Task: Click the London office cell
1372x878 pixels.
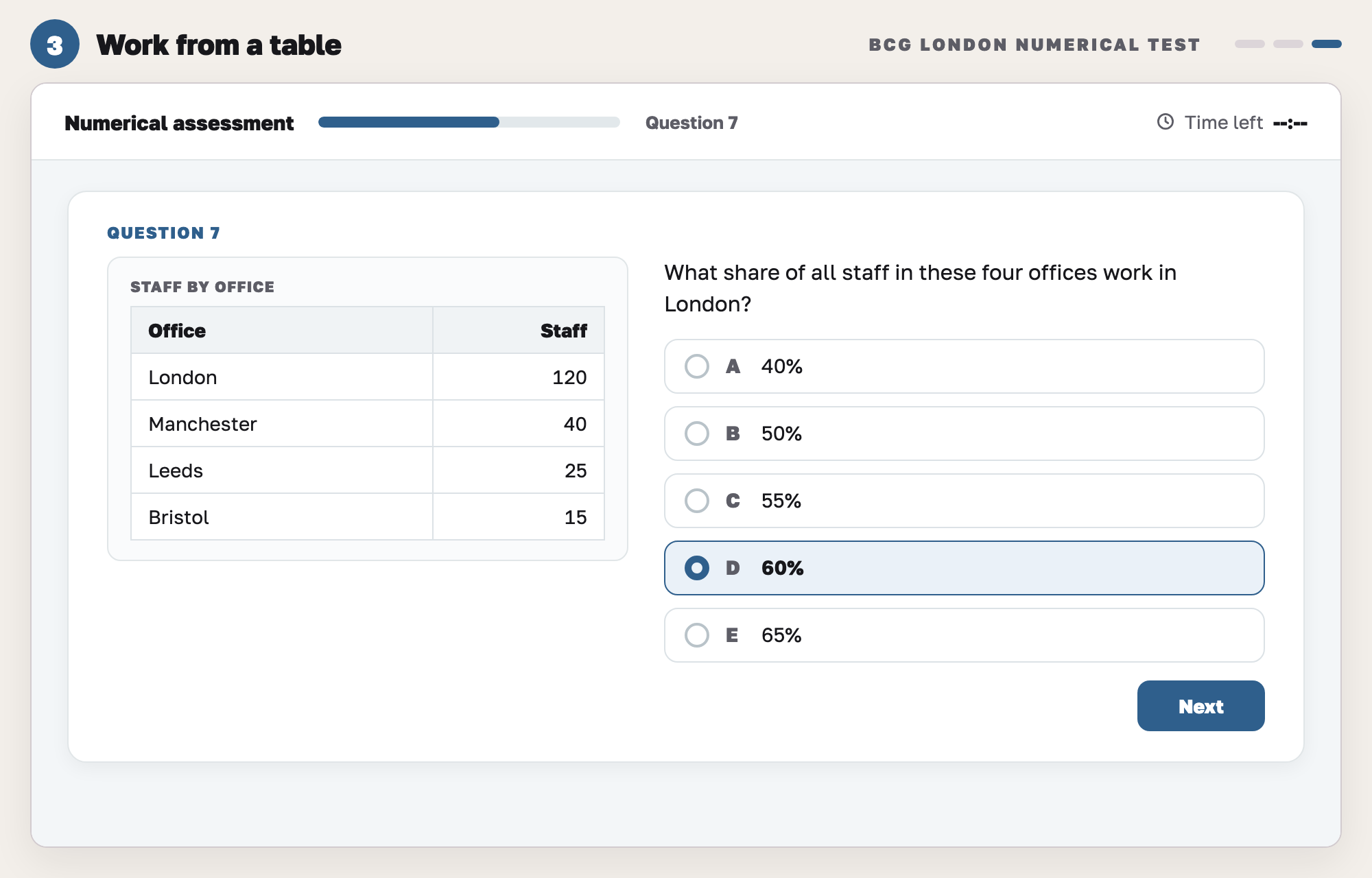Action: [282, 377]
